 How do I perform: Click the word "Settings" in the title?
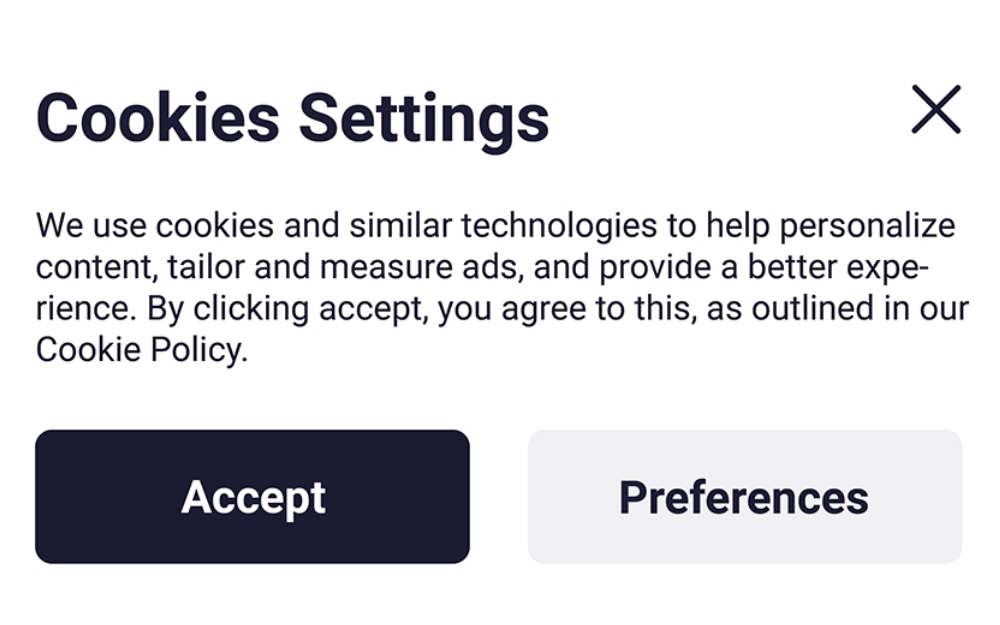[x=424, y=117]
